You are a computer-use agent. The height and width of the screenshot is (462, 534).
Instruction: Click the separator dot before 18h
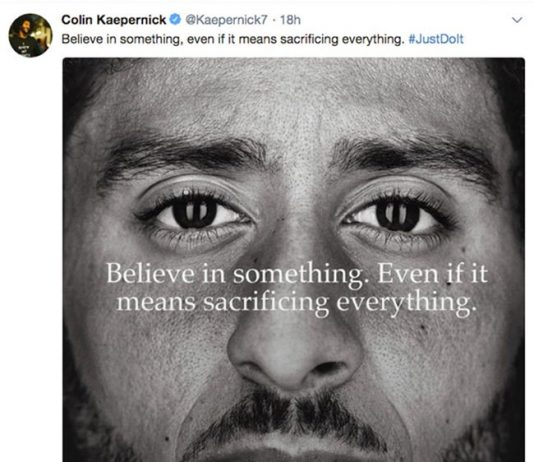[x=273, y=20]
